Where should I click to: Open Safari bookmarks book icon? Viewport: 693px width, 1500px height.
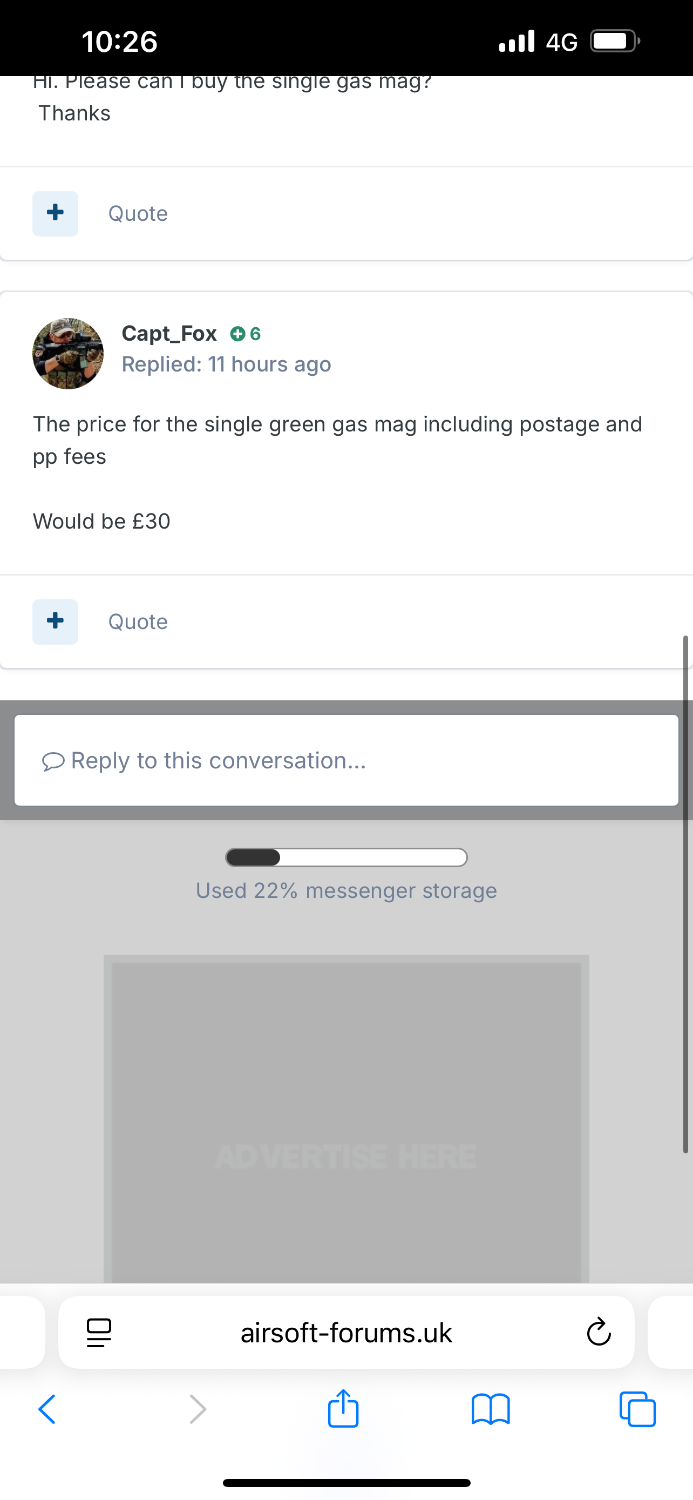490,1409
